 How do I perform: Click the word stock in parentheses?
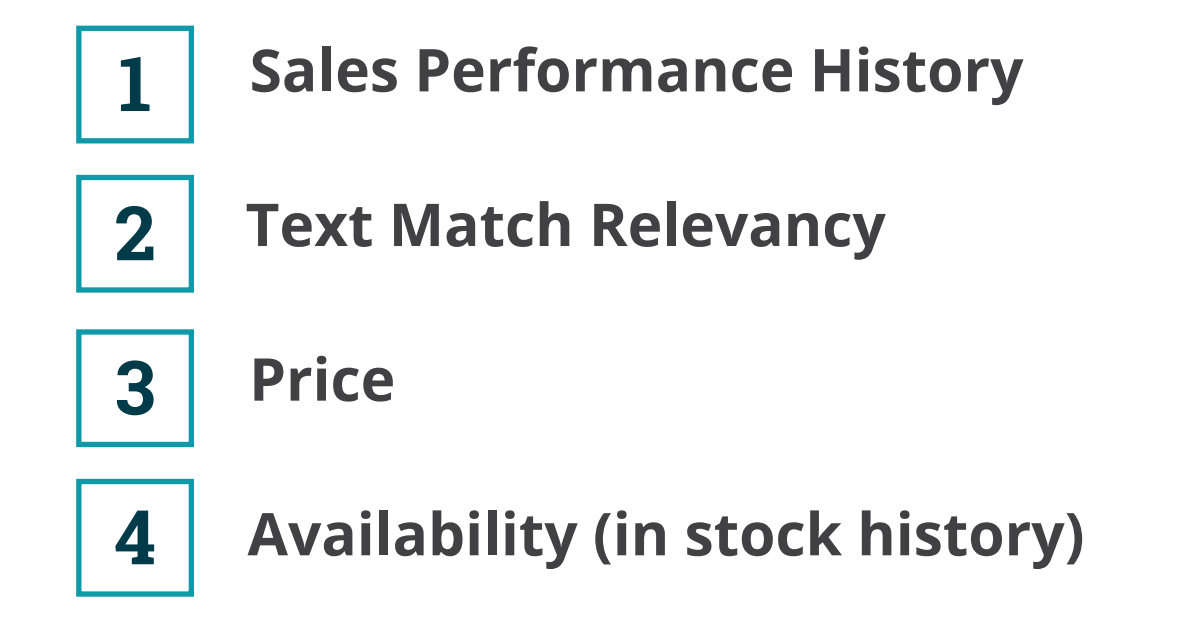coord(763,534)
